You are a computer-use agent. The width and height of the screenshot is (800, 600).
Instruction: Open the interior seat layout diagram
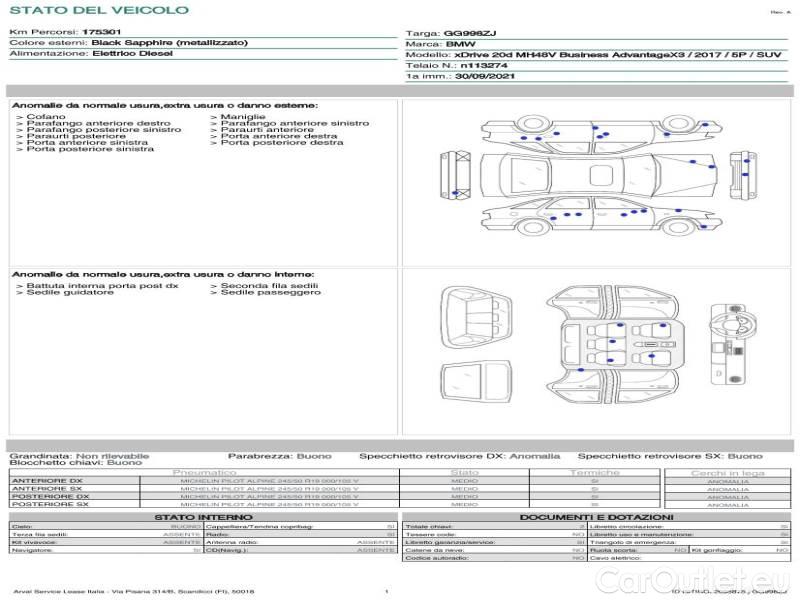click(x=611, y=347)
